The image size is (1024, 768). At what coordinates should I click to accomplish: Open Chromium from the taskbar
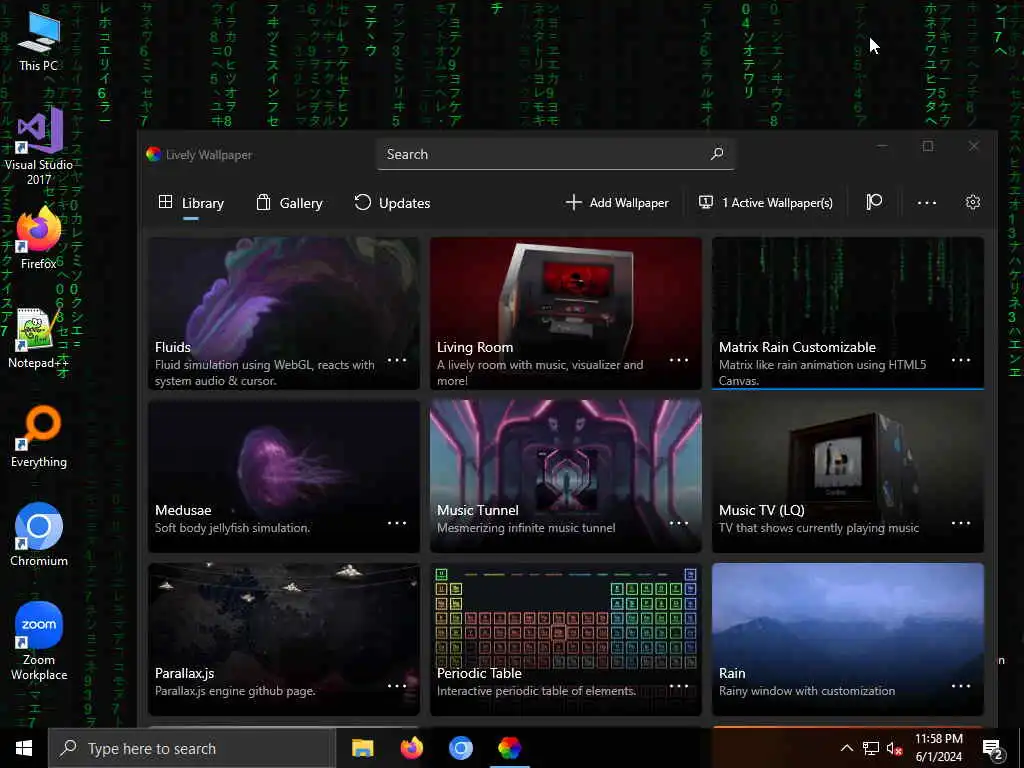pyautogui.click(x=460, y=748)
